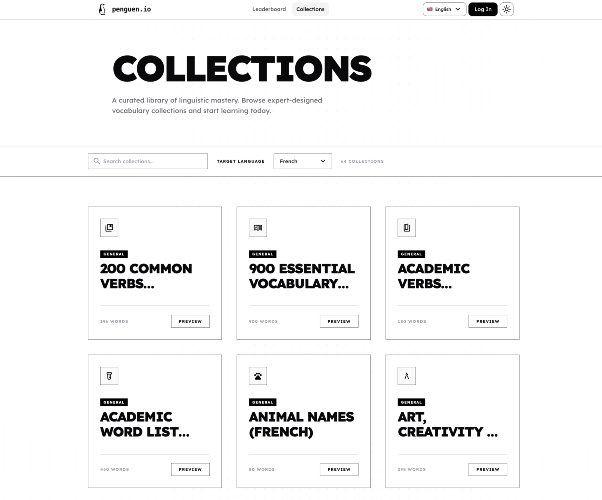Image resolution: width=602 pixels, height=500 pixels.
Task: Toggle the light/dark theme sun icon
Action: click(506, 9)
